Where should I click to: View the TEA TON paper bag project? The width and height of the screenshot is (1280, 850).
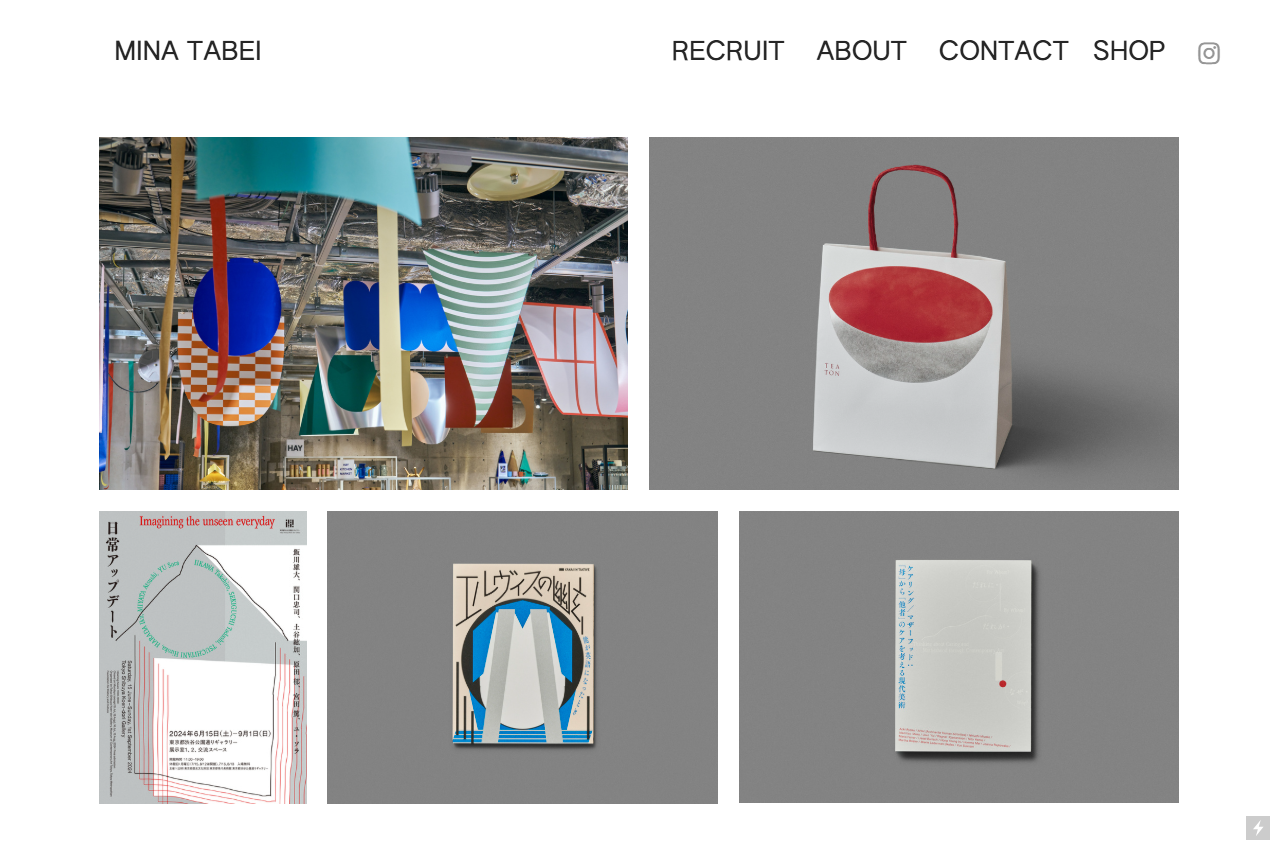(914, 313)
